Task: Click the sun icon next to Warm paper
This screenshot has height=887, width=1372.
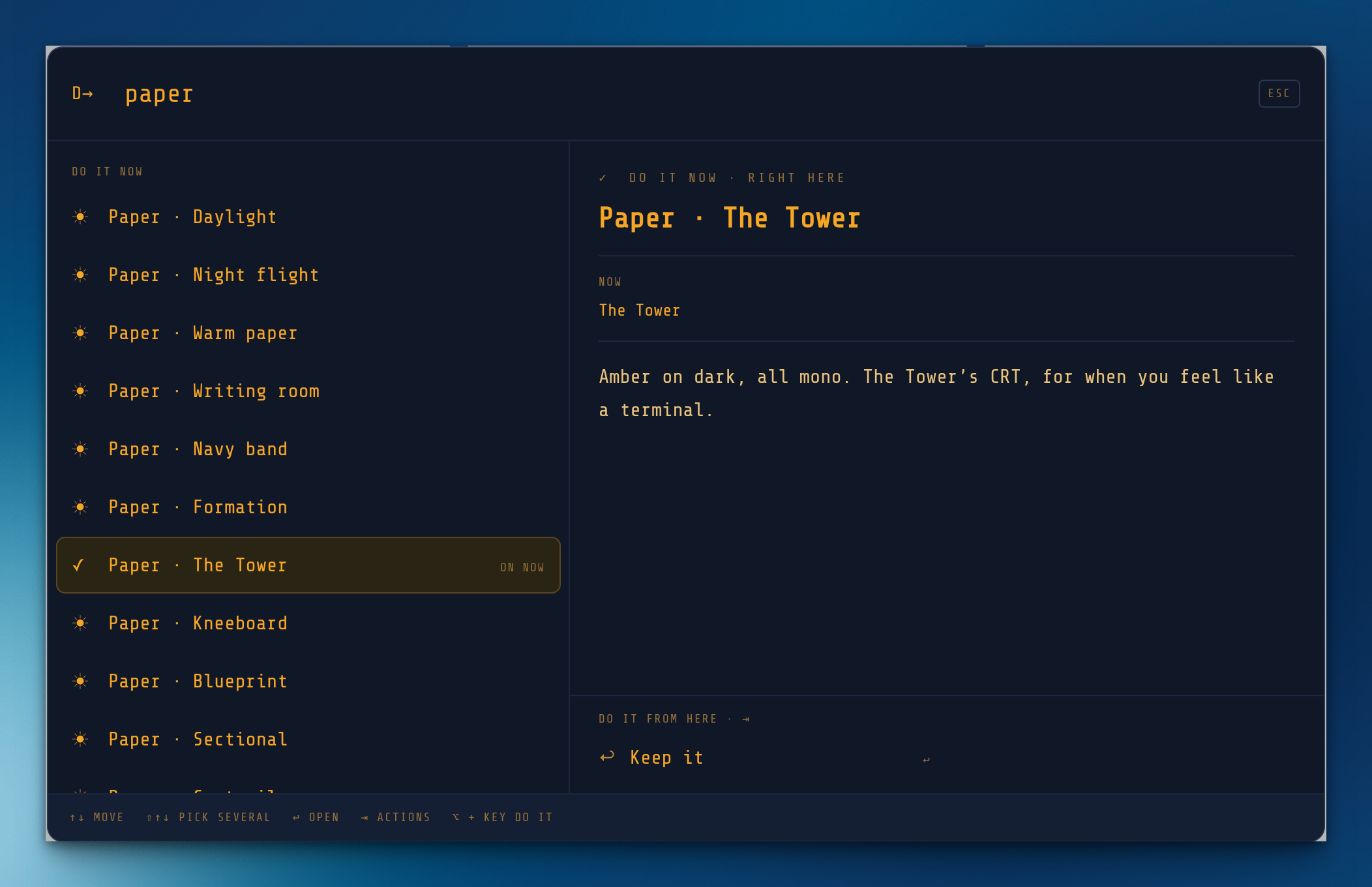Action: tap(80, 333)
